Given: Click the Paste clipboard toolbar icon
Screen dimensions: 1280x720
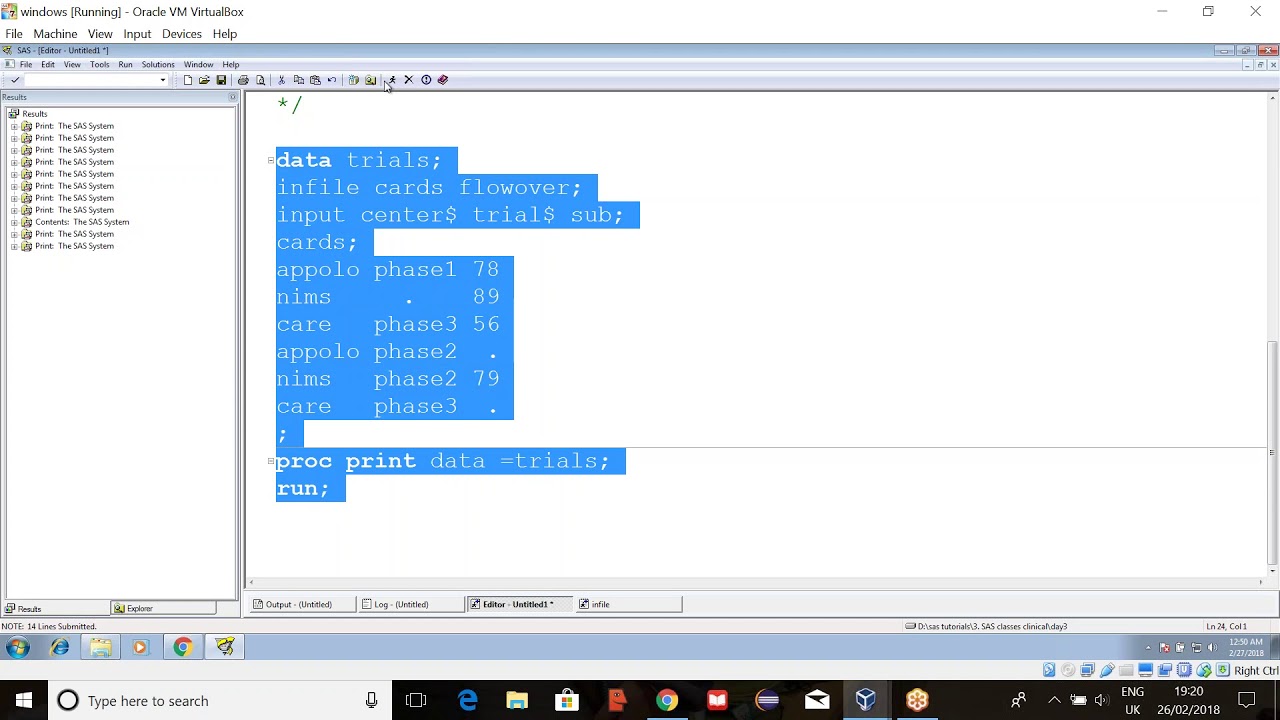Looking at the screenshot, I should (315, 80).
